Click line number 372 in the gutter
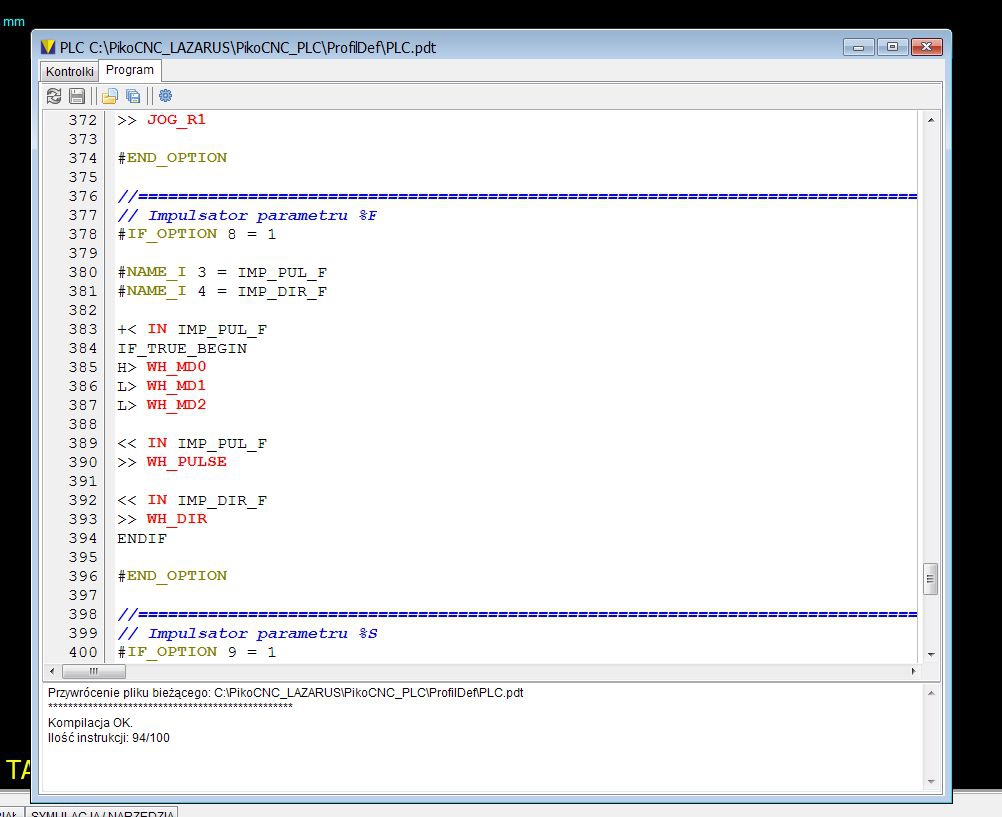The height and width of the screenshot is (817, 1002). click(x=83, y=120)
